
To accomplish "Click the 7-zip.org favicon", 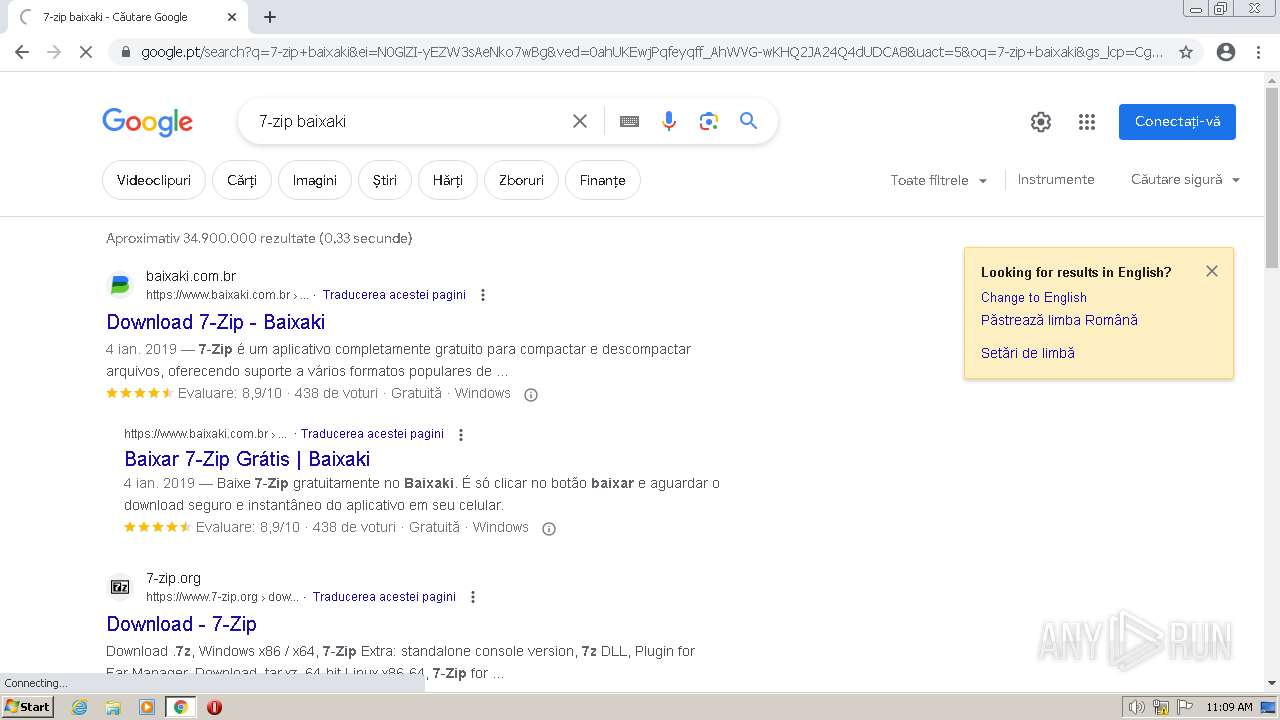I will 120,587.
